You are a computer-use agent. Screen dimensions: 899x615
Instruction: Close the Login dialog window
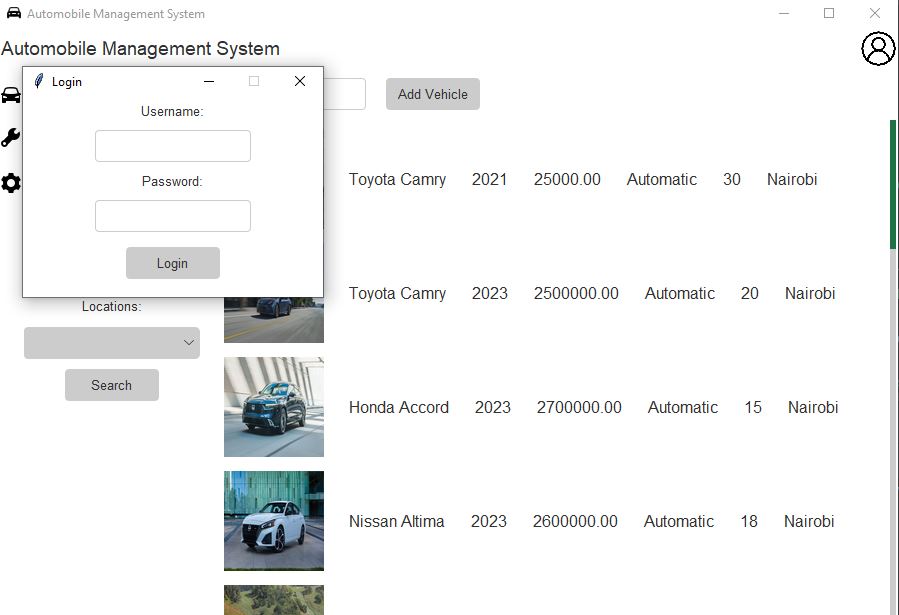[299, 81]
